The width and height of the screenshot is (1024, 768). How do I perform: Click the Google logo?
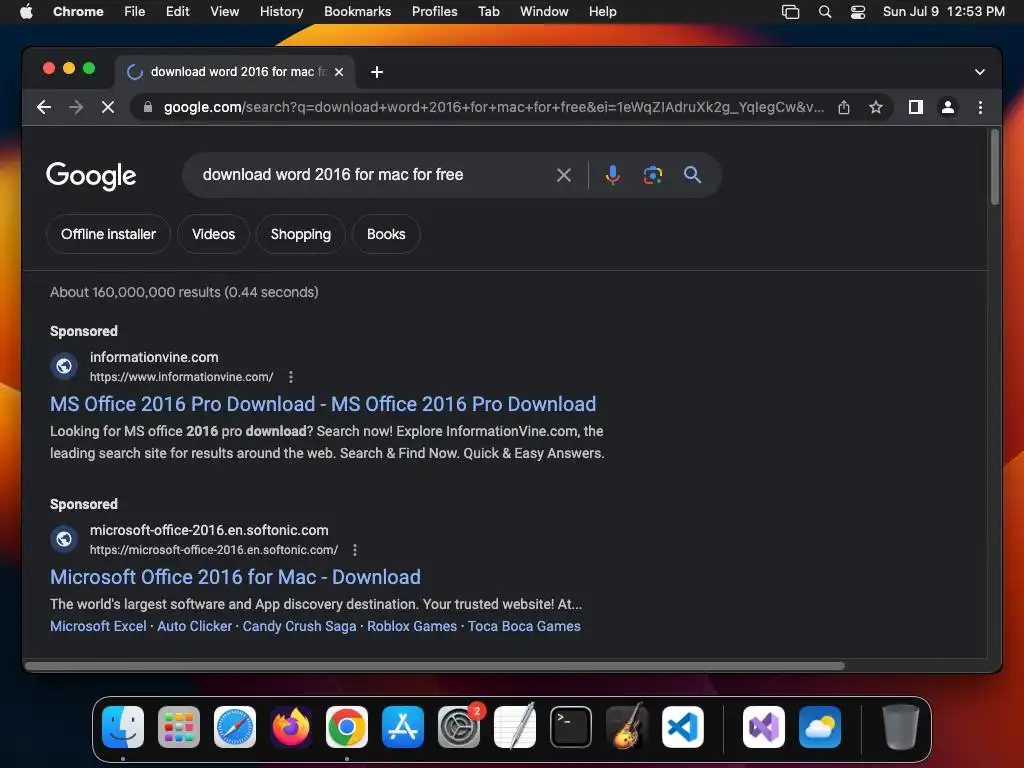(x=91, y=176)
